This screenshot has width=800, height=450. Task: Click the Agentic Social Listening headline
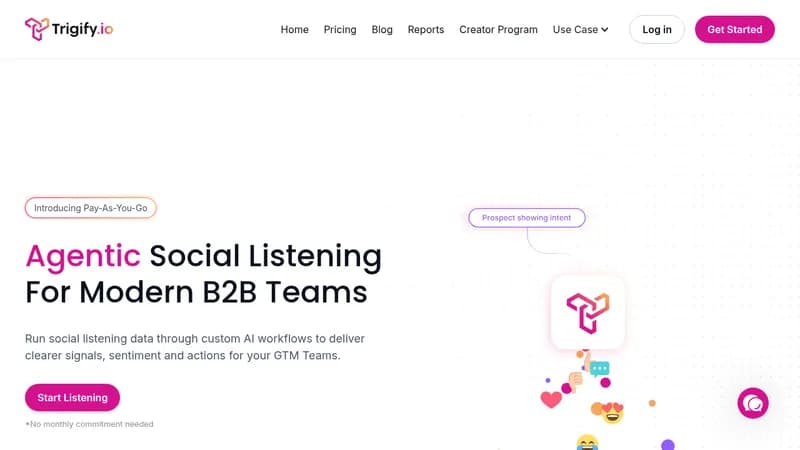[204, 273]
